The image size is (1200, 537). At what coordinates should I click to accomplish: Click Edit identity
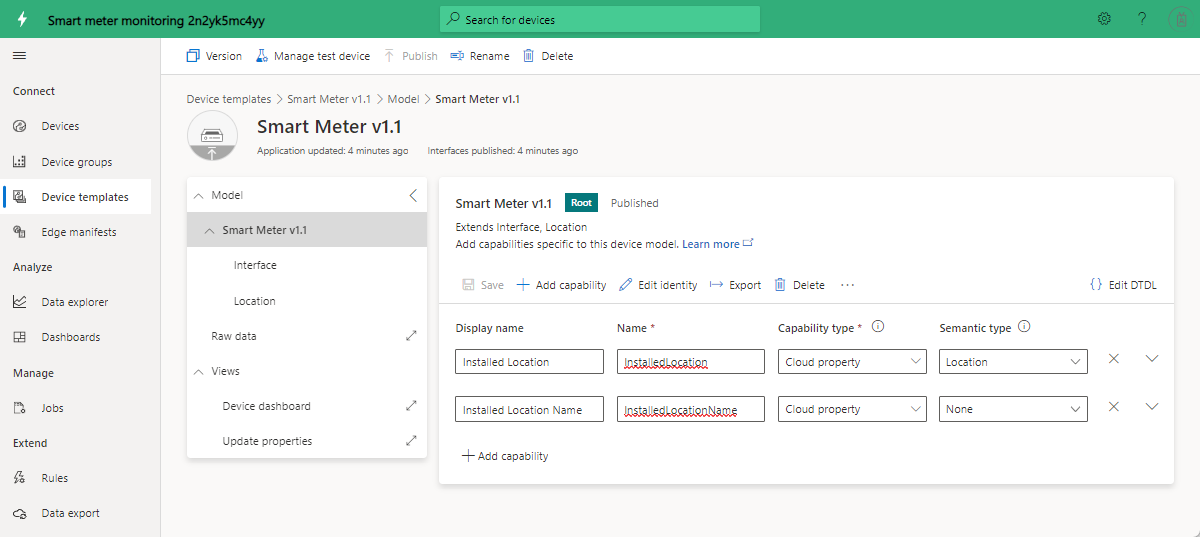658,285
